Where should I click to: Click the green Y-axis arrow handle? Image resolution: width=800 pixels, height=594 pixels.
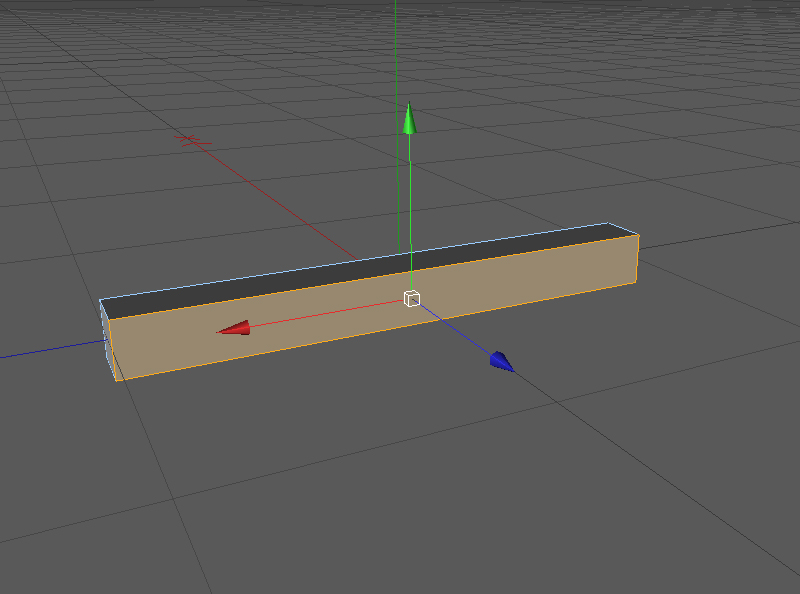point(409,118)
